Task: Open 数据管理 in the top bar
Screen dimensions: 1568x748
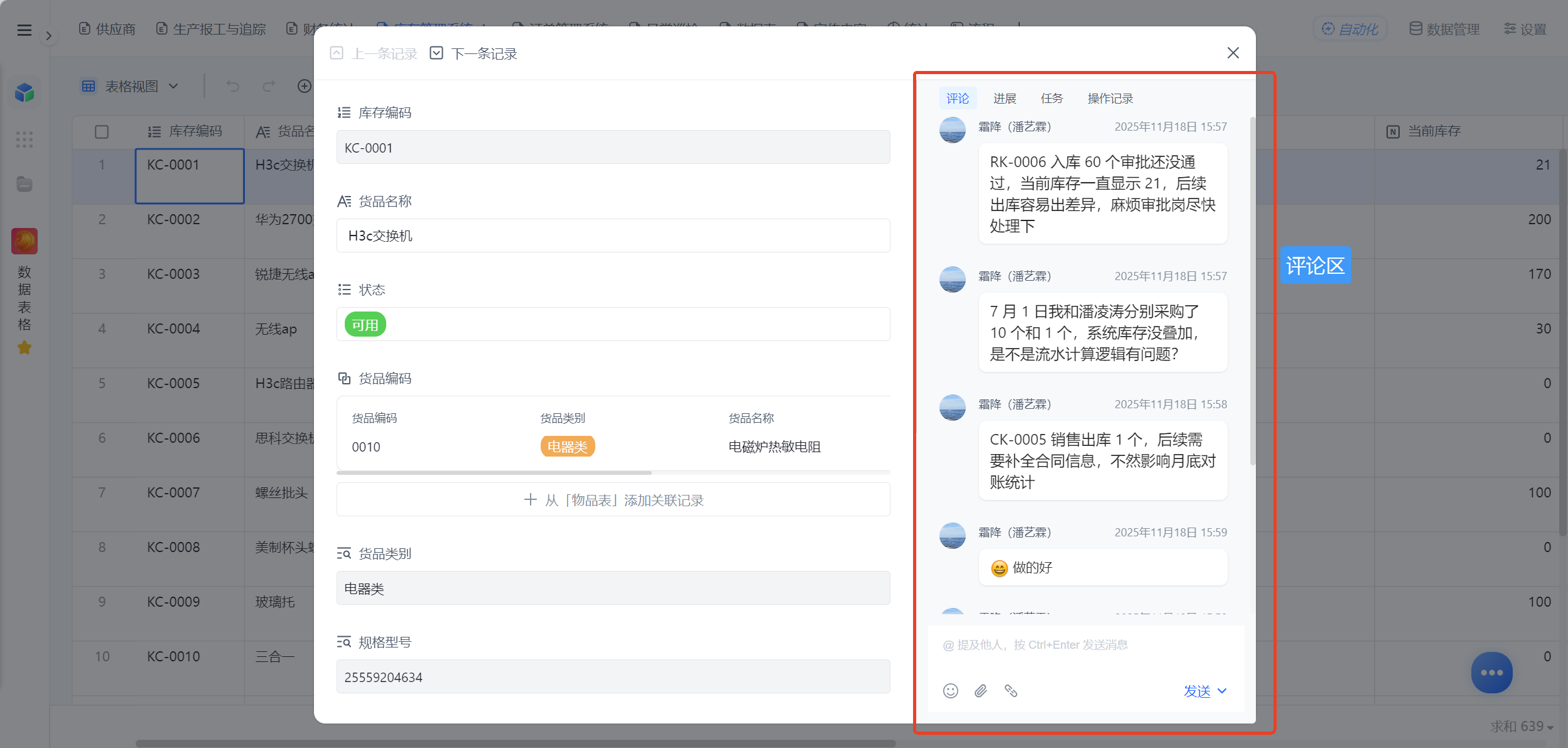Action: [x=1444, y=29]
